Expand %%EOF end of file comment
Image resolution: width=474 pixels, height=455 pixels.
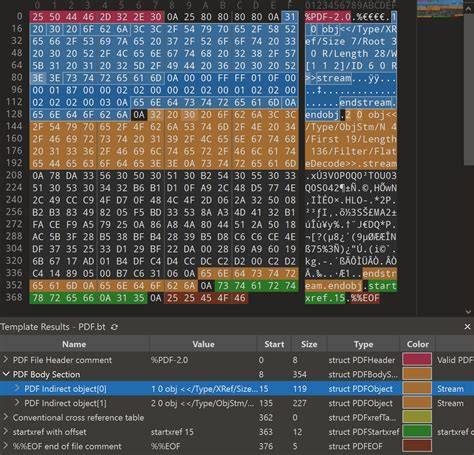tap(5, 446)
